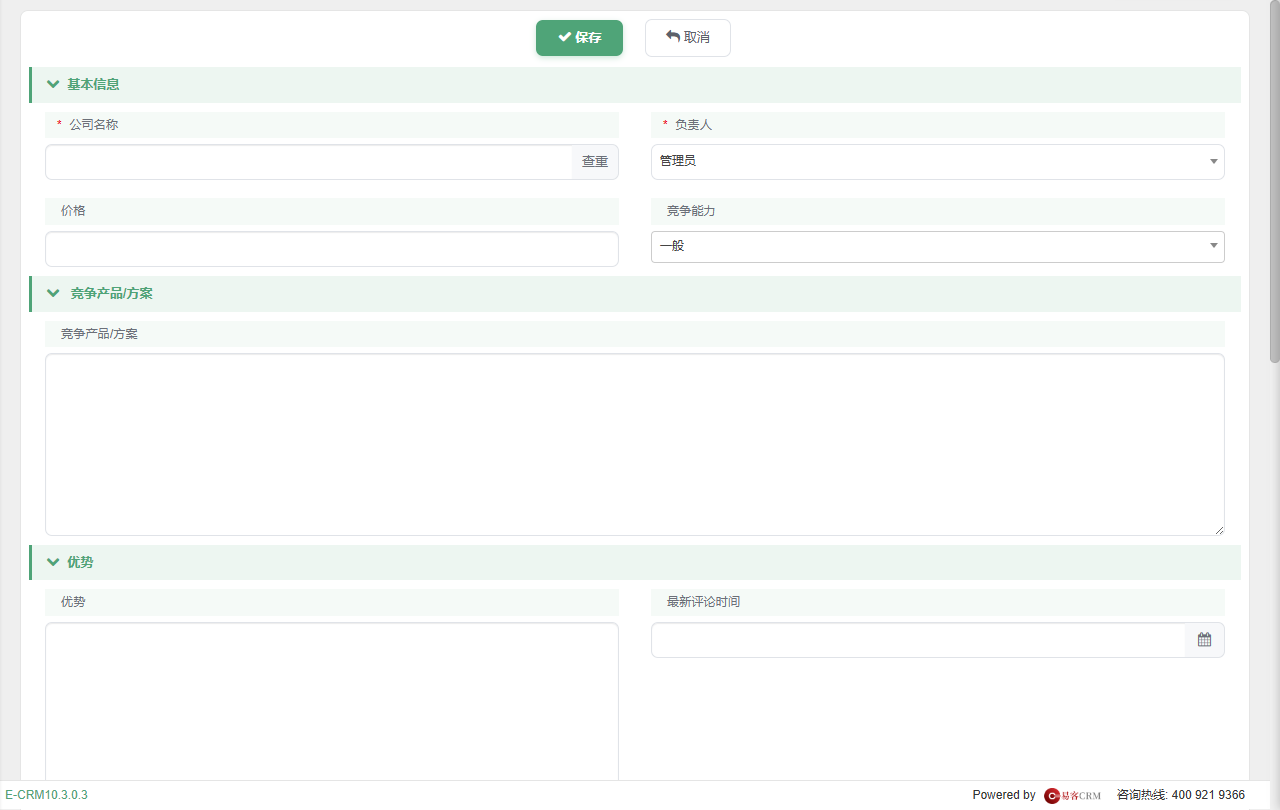Open the 负责人 dropdown
Viewport: 1280px width, 810px height.
(938, 162)
